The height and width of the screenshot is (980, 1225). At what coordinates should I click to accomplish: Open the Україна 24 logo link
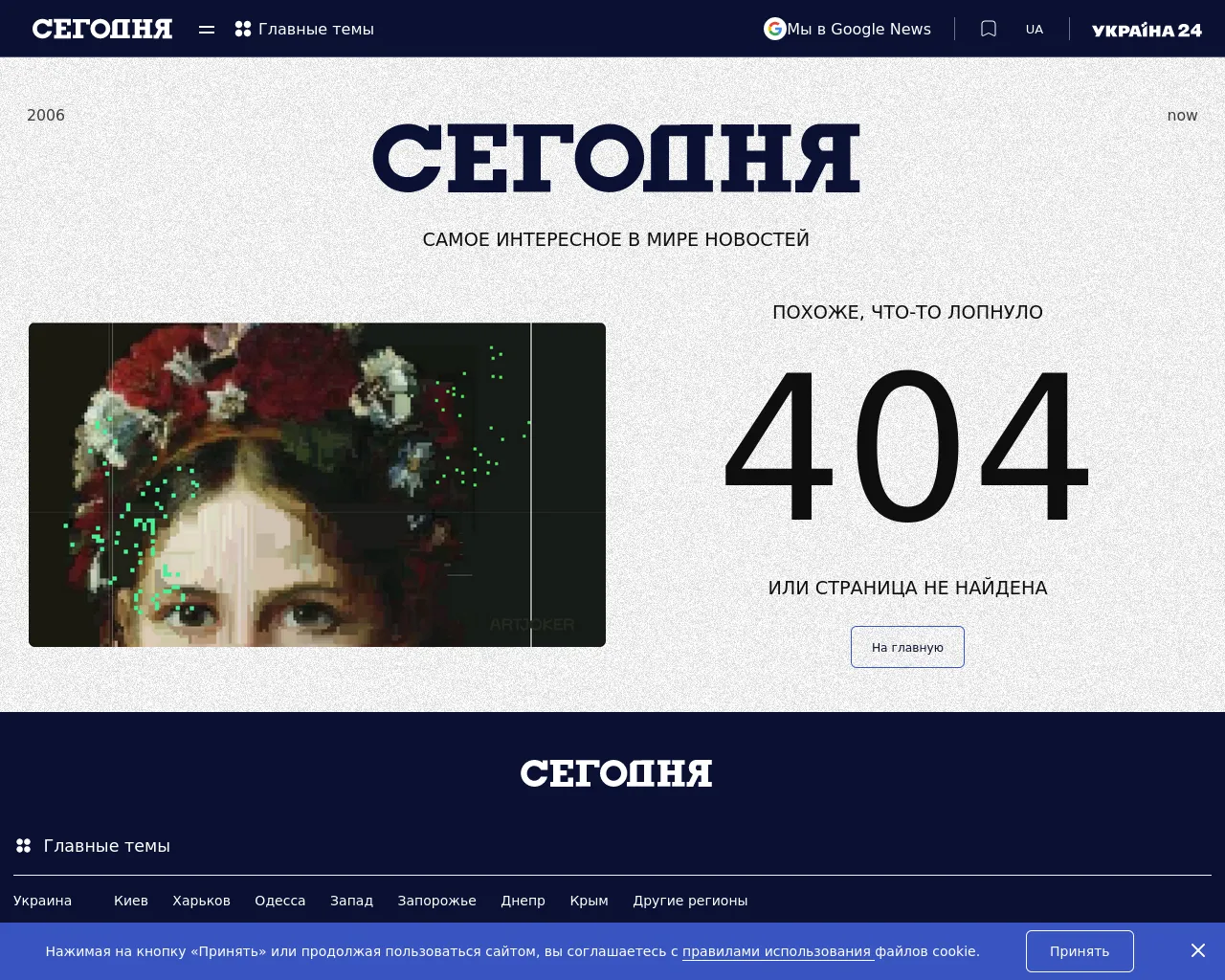click(x=1147, y=30)
